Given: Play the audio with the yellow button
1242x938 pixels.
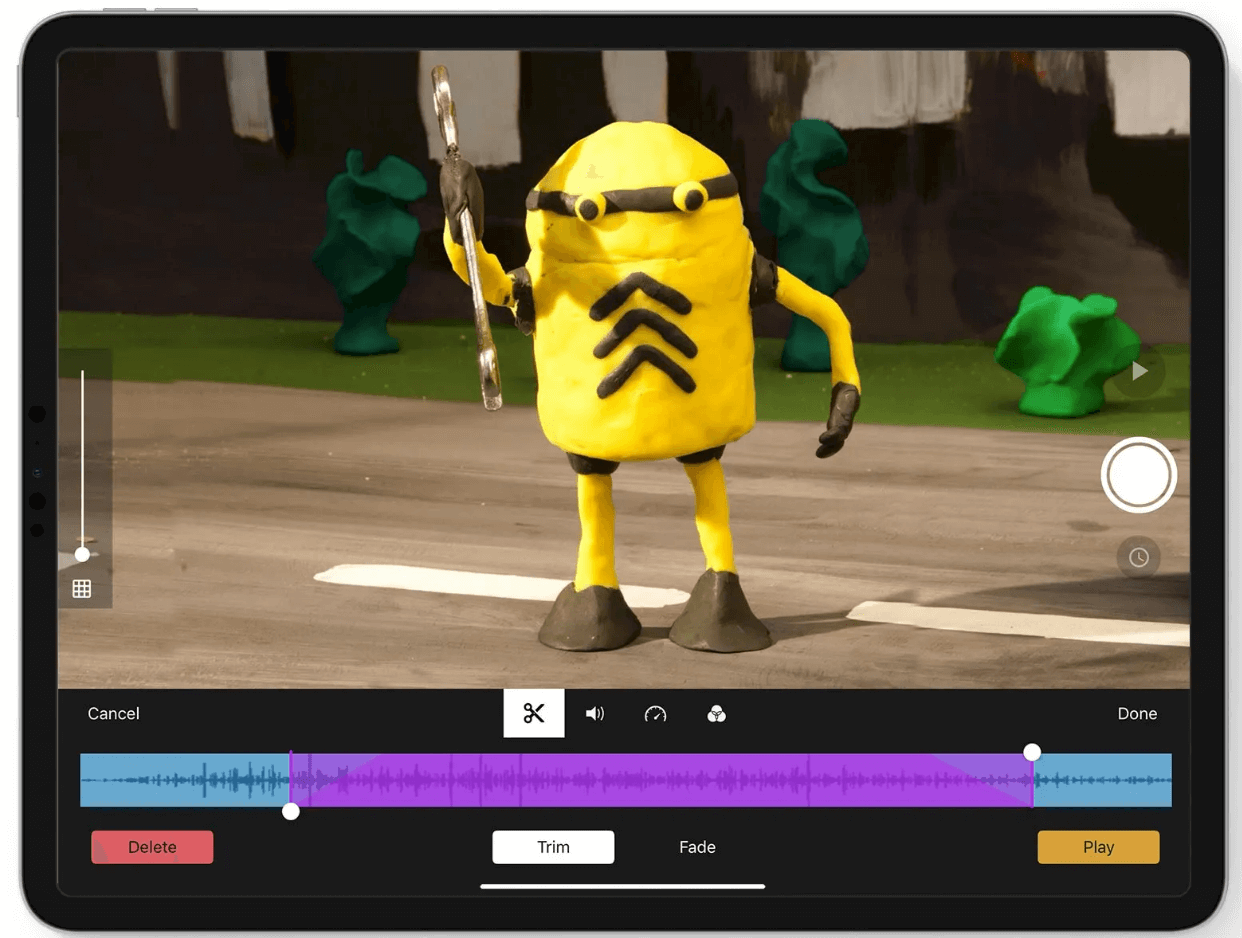Looking at the screenshot, I should coord(1098,847).
